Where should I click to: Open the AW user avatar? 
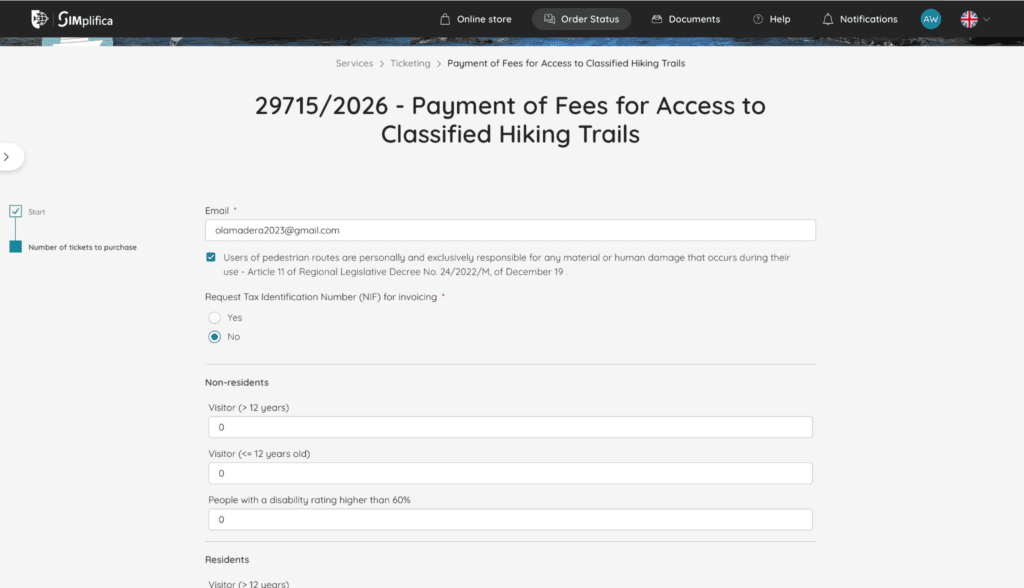(930, 19)
